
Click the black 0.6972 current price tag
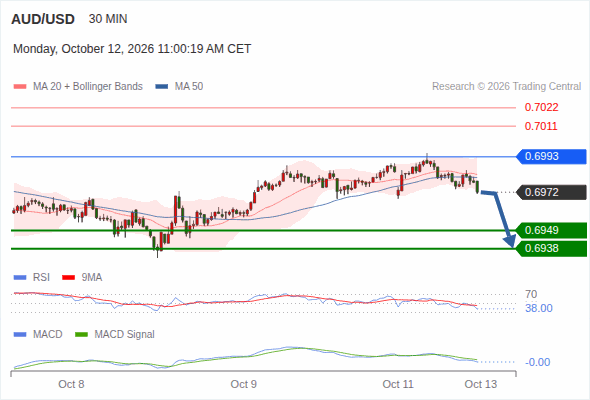(551, 192)
